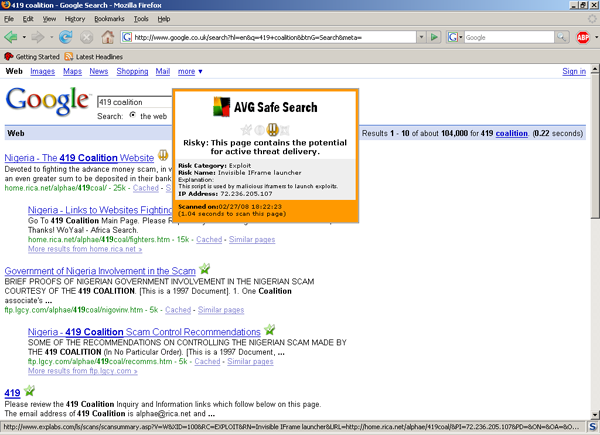Click the greyed Stop loading icon
The height and width of the screenshot is (435, 600).
tap(86, 37)
